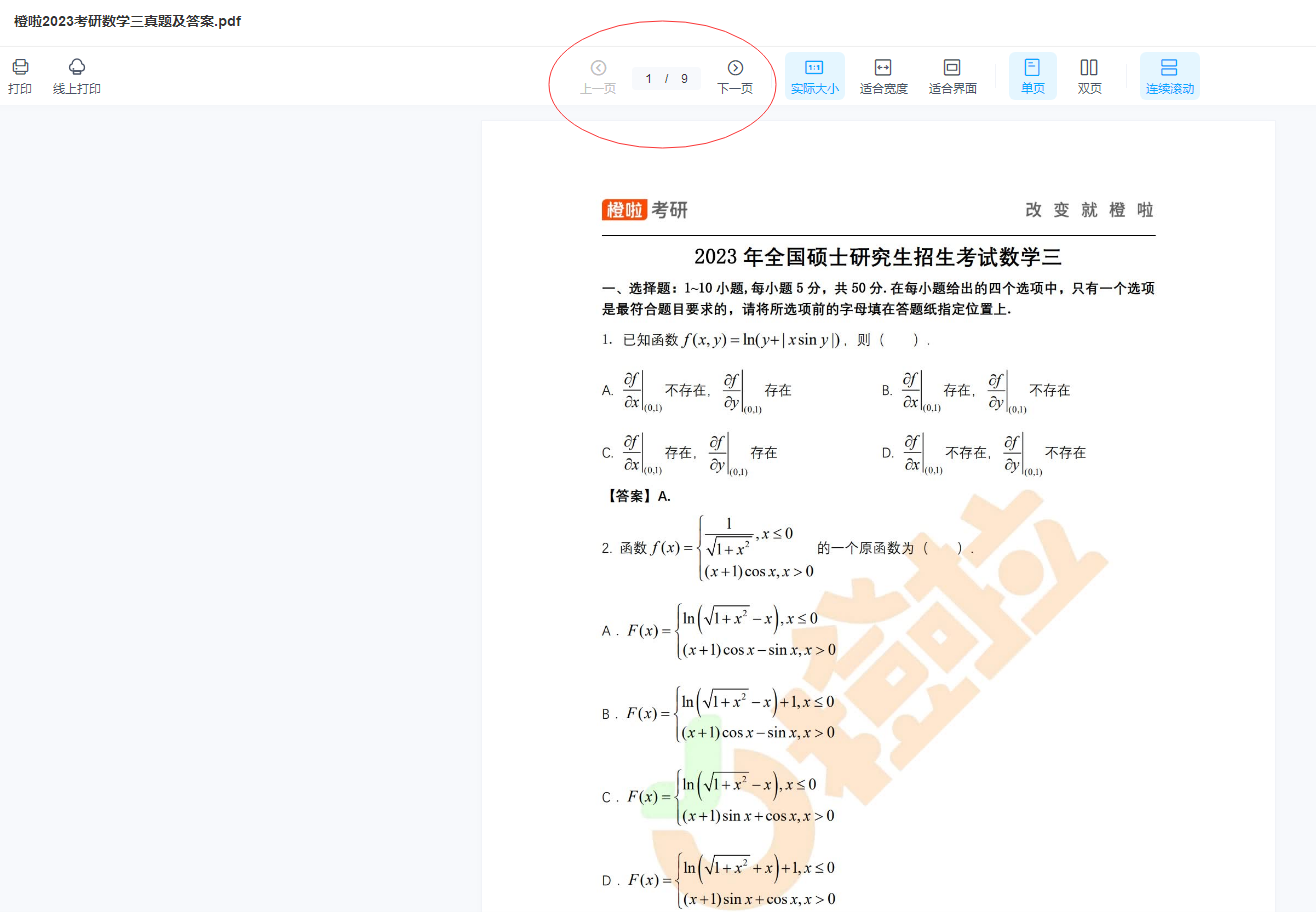Toggle continuous scrolling (连续滚动)
The width and height of the screenshot is (1316, 912).
[1169, 76]
